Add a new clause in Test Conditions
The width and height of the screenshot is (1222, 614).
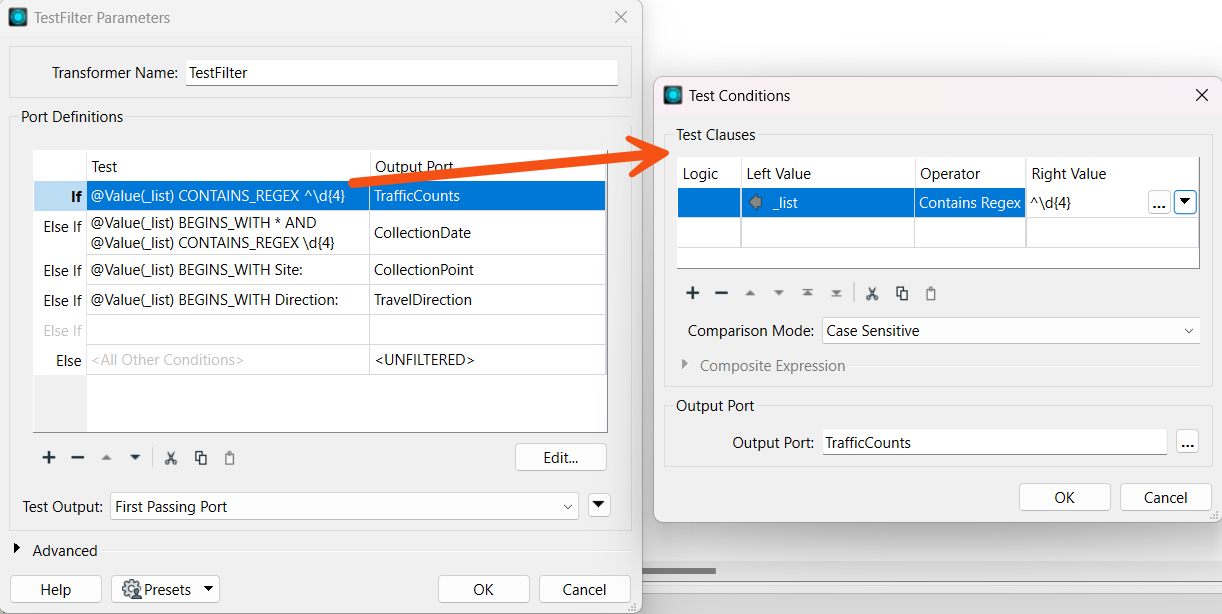(692, 293)
